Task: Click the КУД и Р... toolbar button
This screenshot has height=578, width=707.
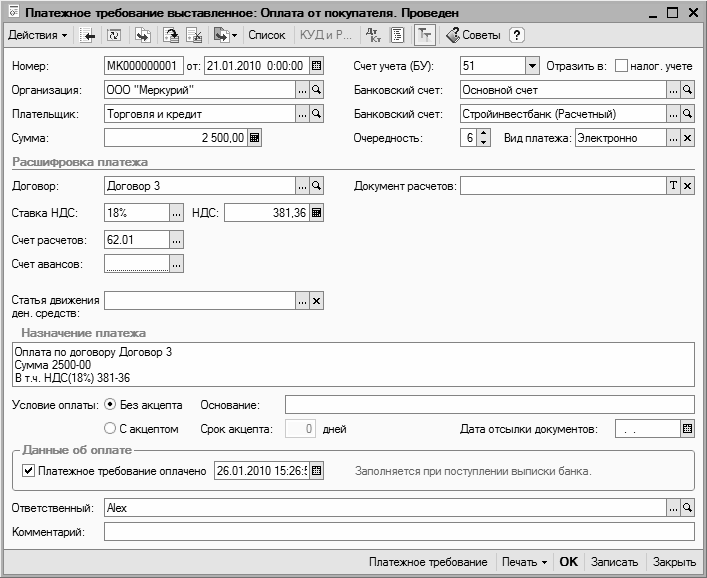Action: pos(326,35)
